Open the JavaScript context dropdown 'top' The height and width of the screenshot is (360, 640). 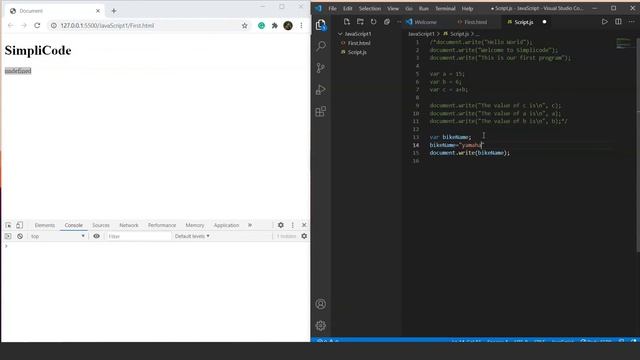click(57, 236)
